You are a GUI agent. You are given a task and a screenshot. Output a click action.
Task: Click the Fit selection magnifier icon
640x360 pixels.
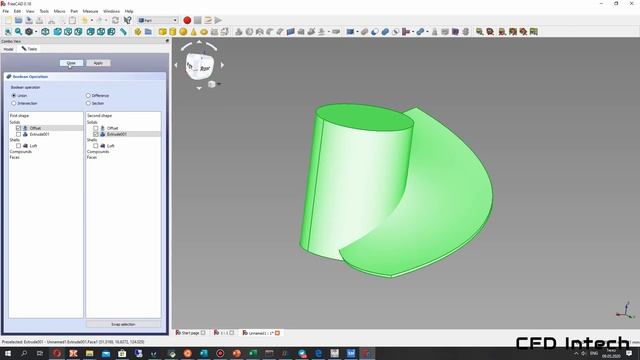[18, 32]
